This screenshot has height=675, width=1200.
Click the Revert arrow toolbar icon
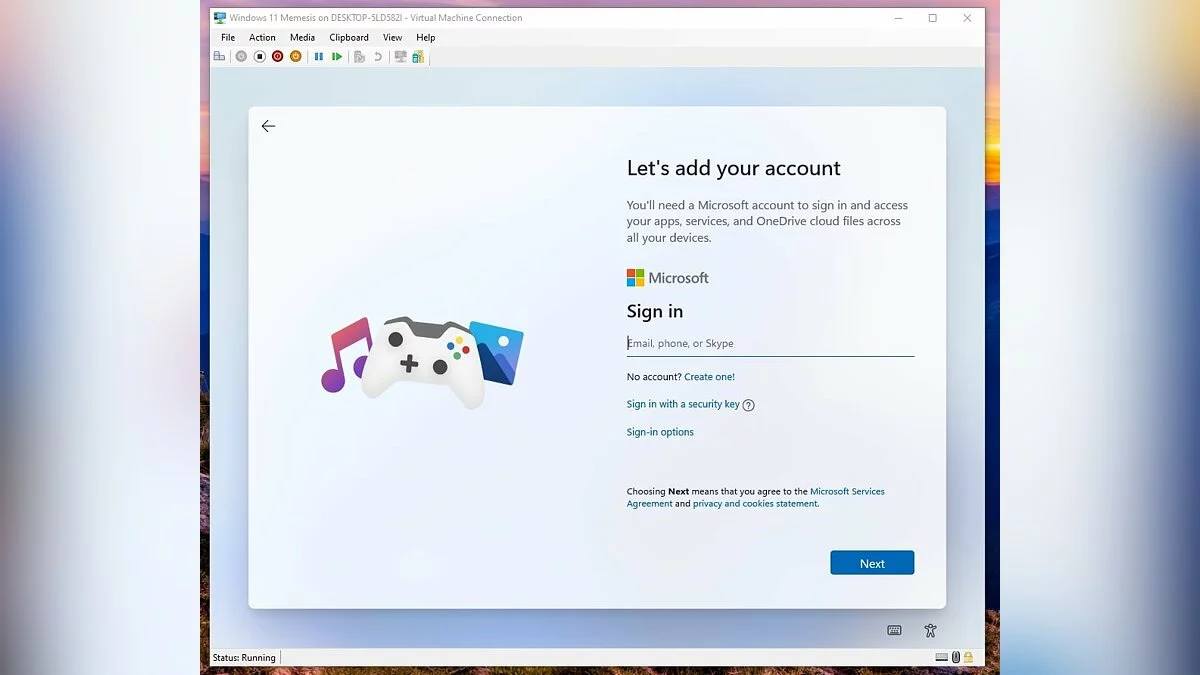[378, 56]
